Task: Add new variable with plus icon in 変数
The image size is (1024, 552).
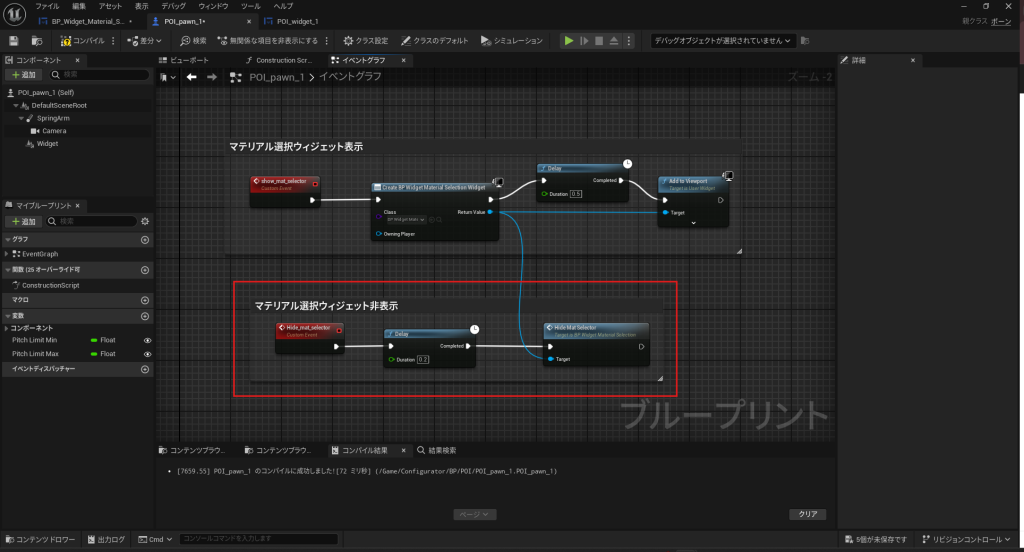Action: tap(145, 315)
